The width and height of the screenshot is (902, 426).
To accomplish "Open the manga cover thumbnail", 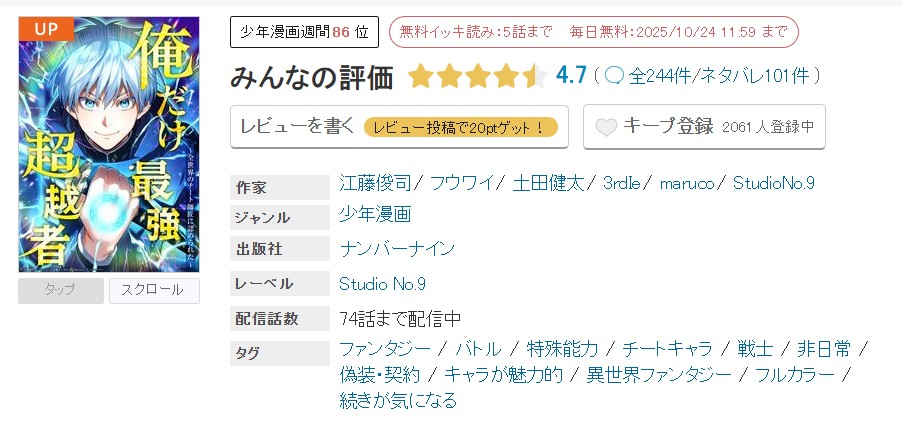I will click(x=109, y=146).
